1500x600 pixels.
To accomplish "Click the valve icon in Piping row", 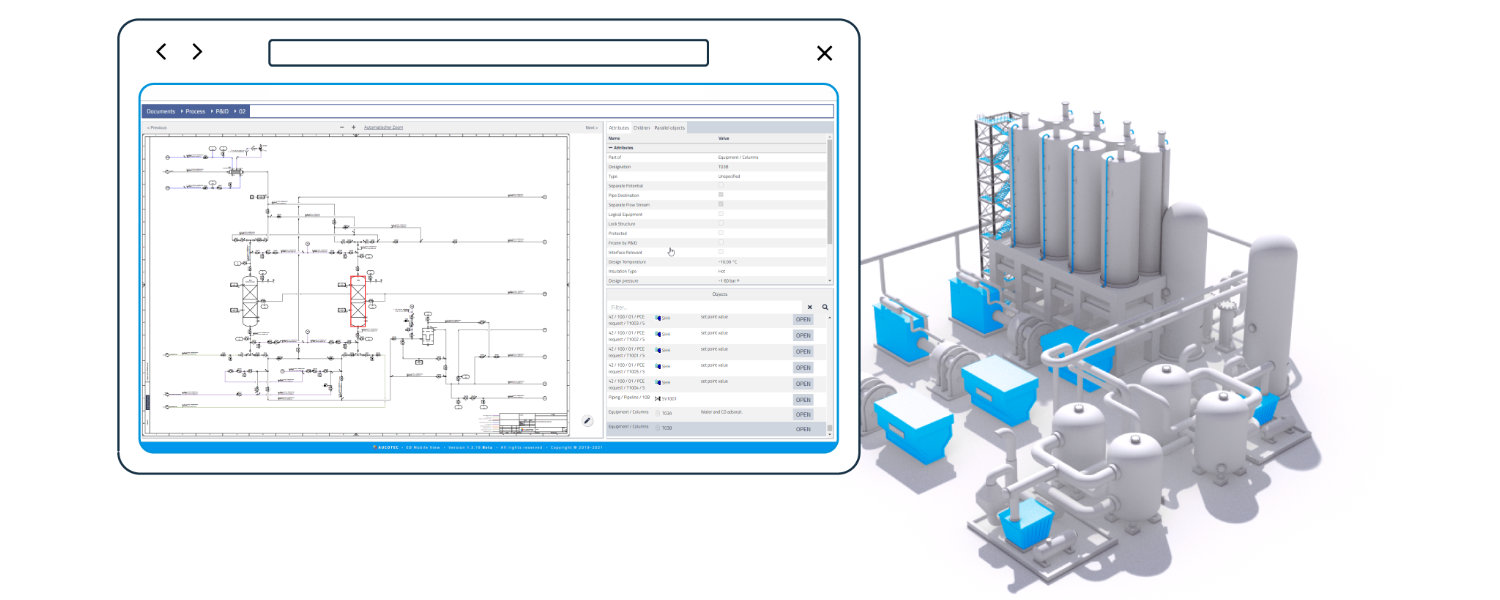I will pyautogui.click(x=657, y=398).
